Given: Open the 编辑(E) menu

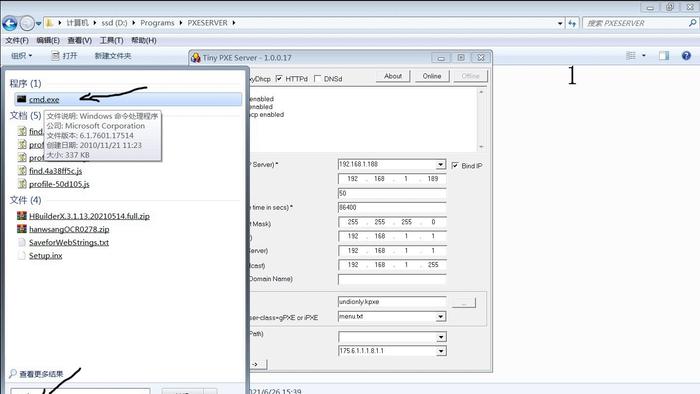Looking at the screenshot, I should click(x=48, y=40).
